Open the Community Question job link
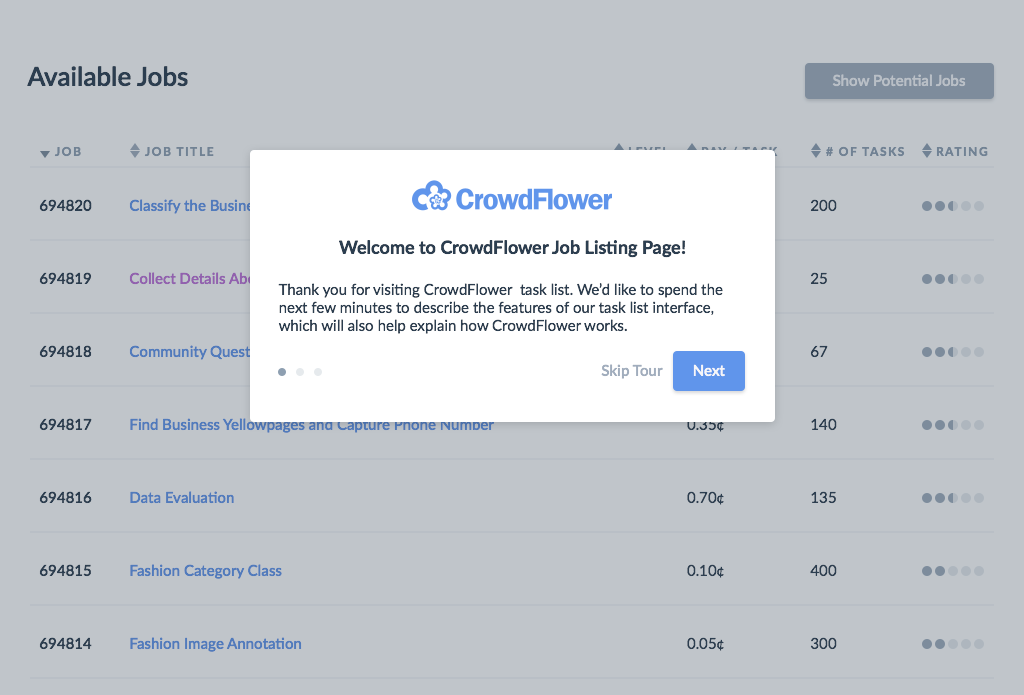 click(x=189, y=352)
